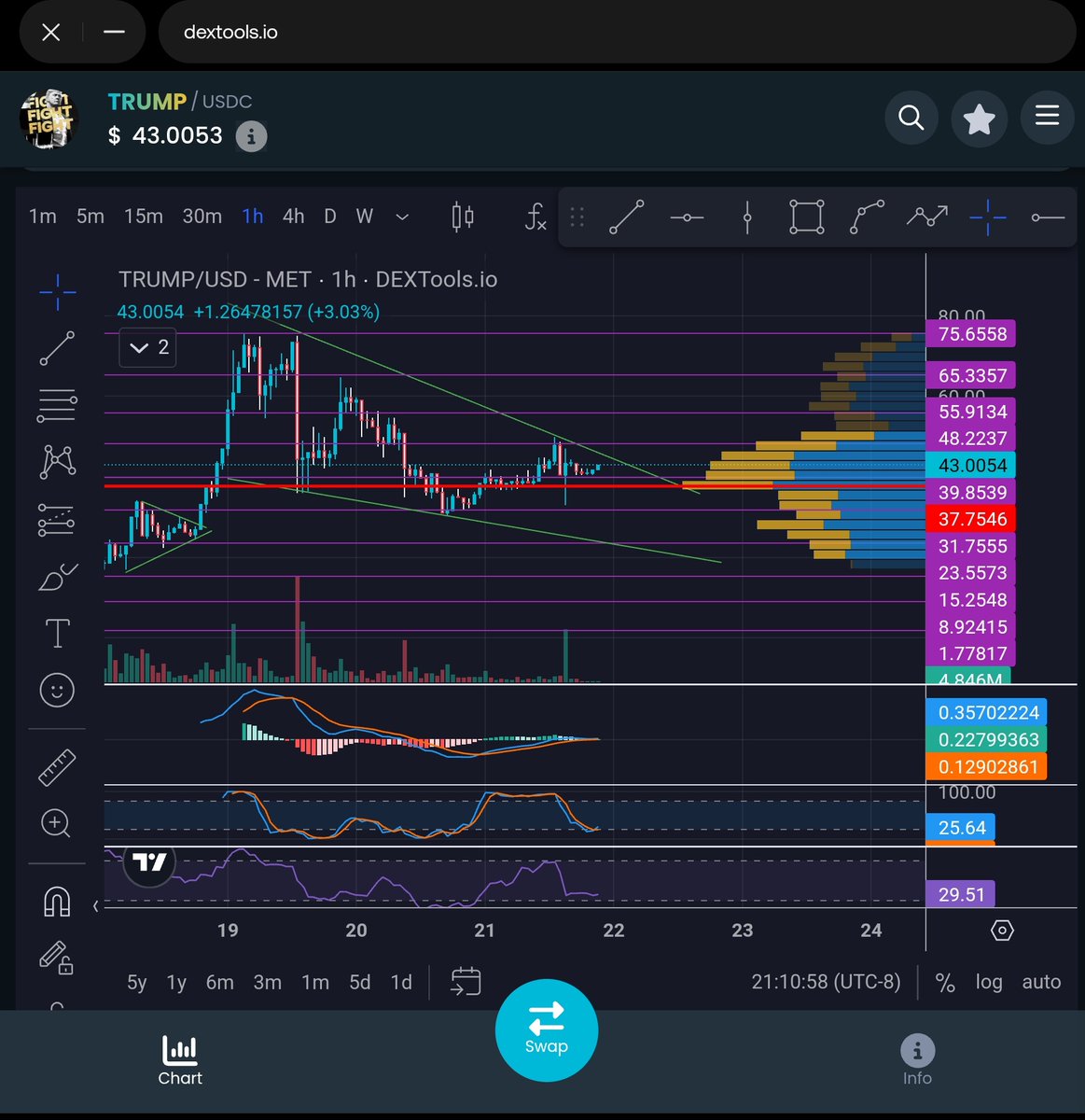Select the 30m timeframe
Viewport: 1085px width, 1120px height.
click(x=202, y=217)
